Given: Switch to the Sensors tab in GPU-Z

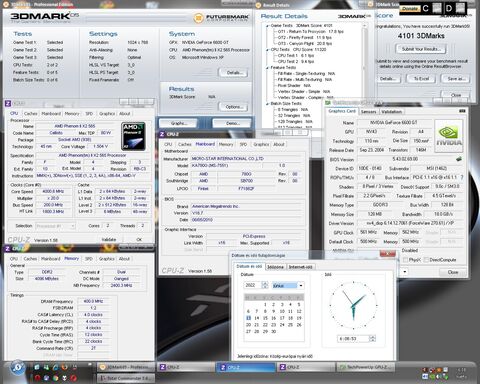Looking at the screenshot, I should [368, 112].
